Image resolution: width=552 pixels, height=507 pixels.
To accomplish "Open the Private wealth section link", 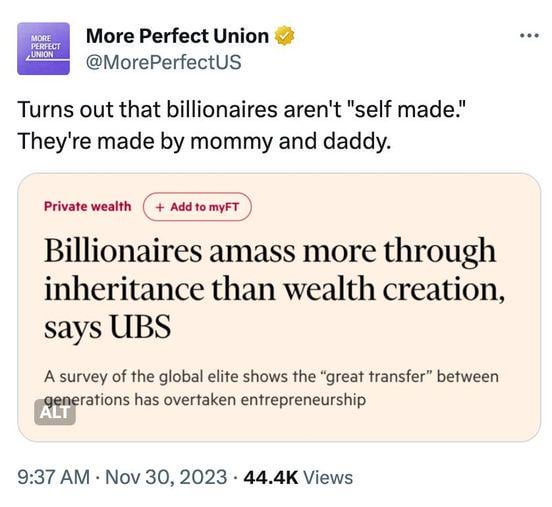I will (88, 206).
